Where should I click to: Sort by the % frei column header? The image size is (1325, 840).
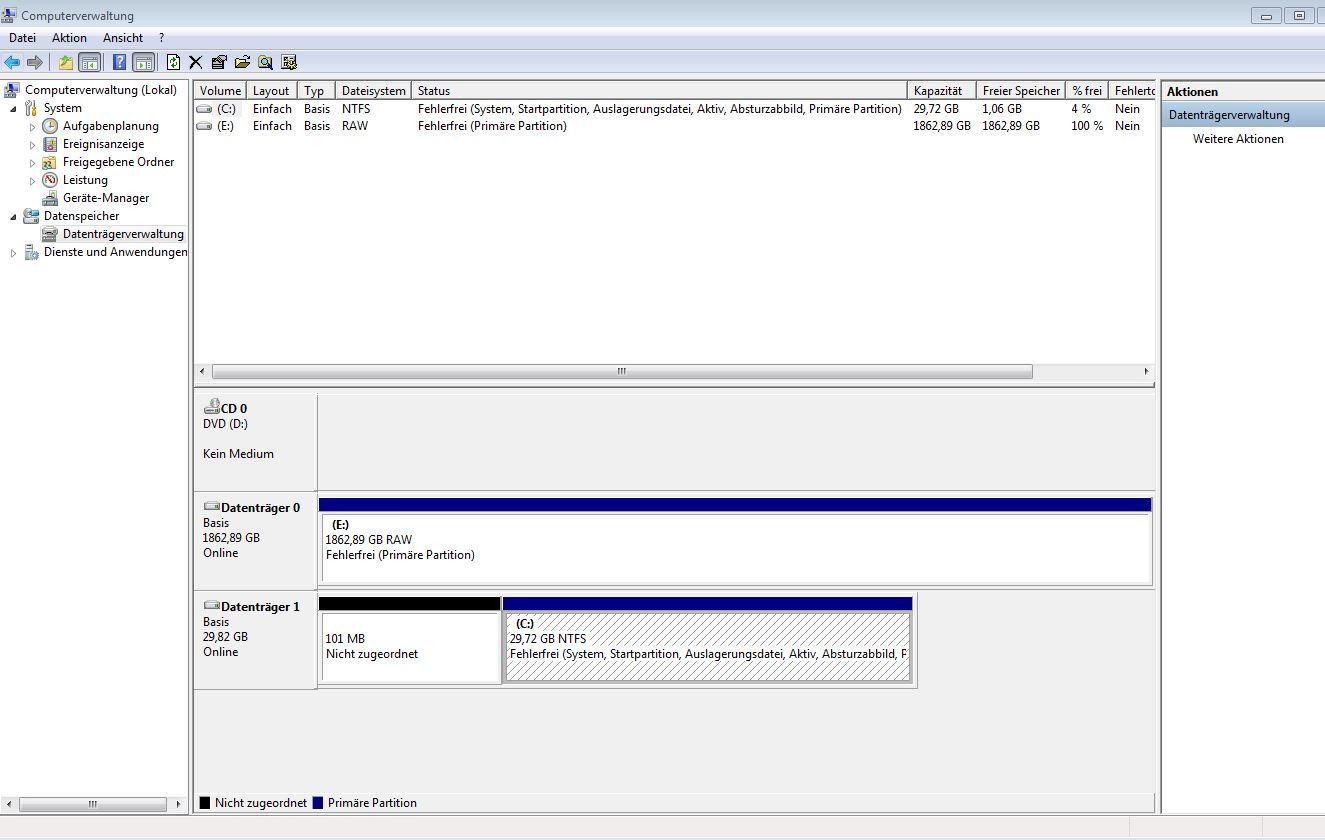pyautogui.click(x=1087, y=90)
